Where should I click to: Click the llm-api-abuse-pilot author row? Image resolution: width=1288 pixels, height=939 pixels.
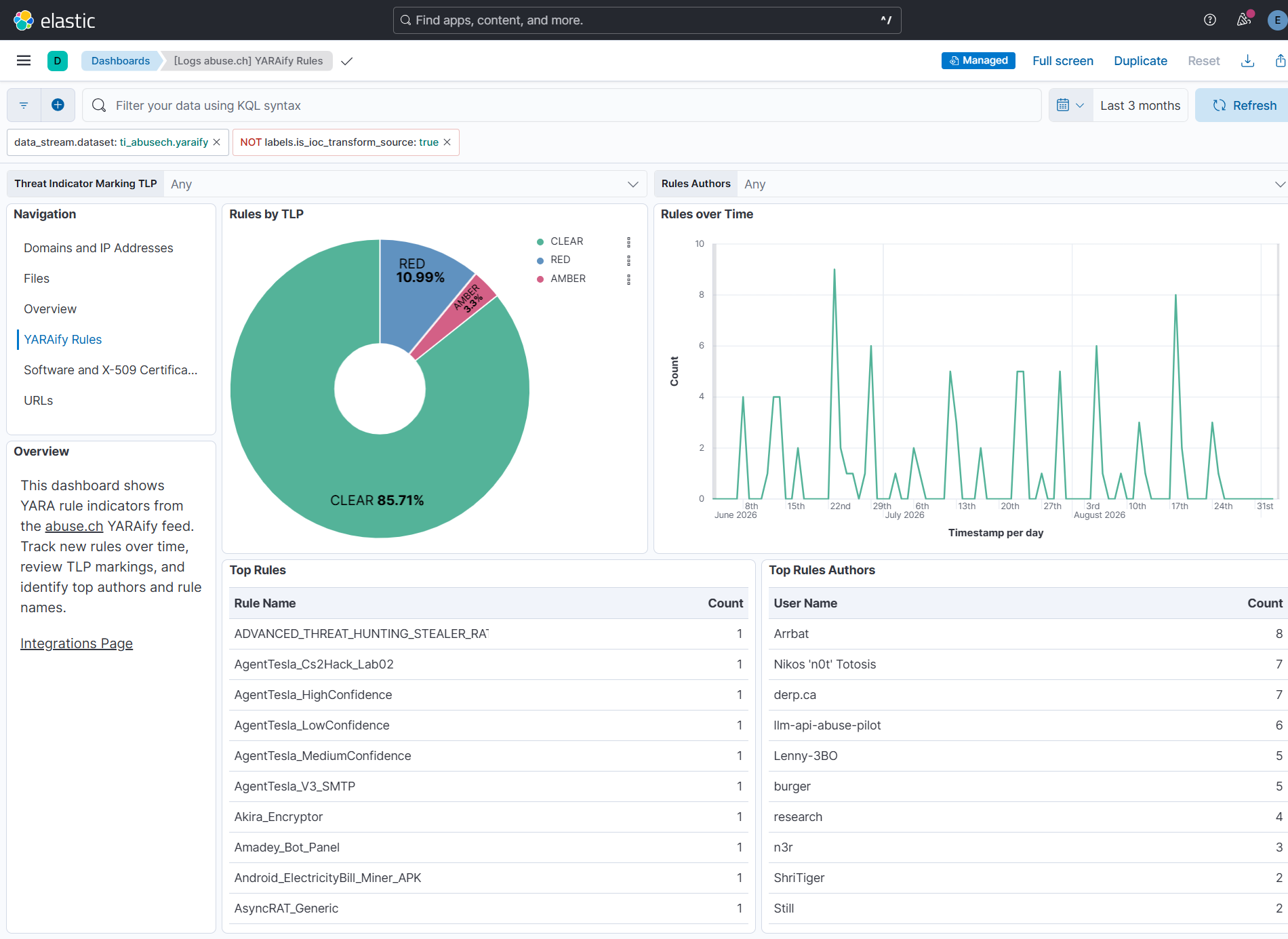tap(1028, 725)
